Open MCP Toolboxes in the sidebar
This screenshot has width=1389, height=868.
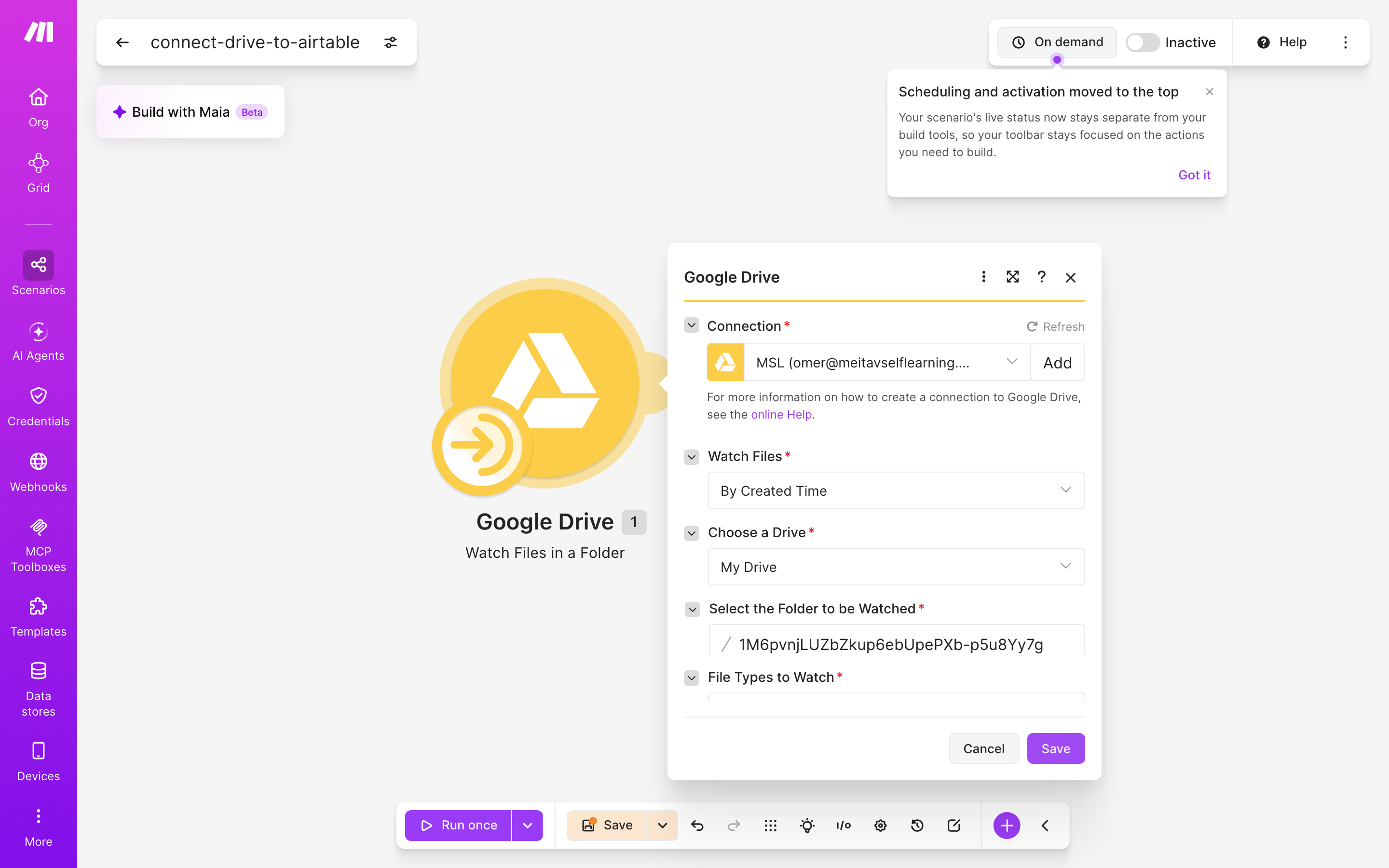pyautogui.click(x=39, y=545)
